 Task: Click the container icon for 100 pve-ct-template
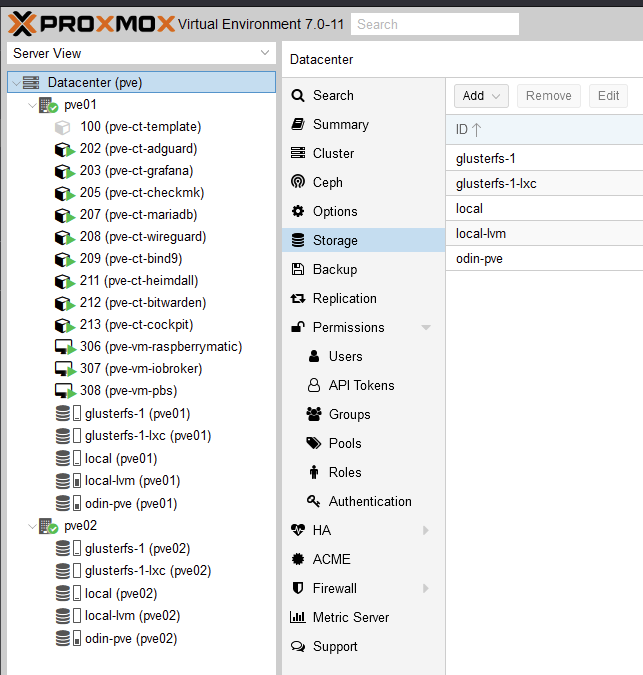point(63,127)
